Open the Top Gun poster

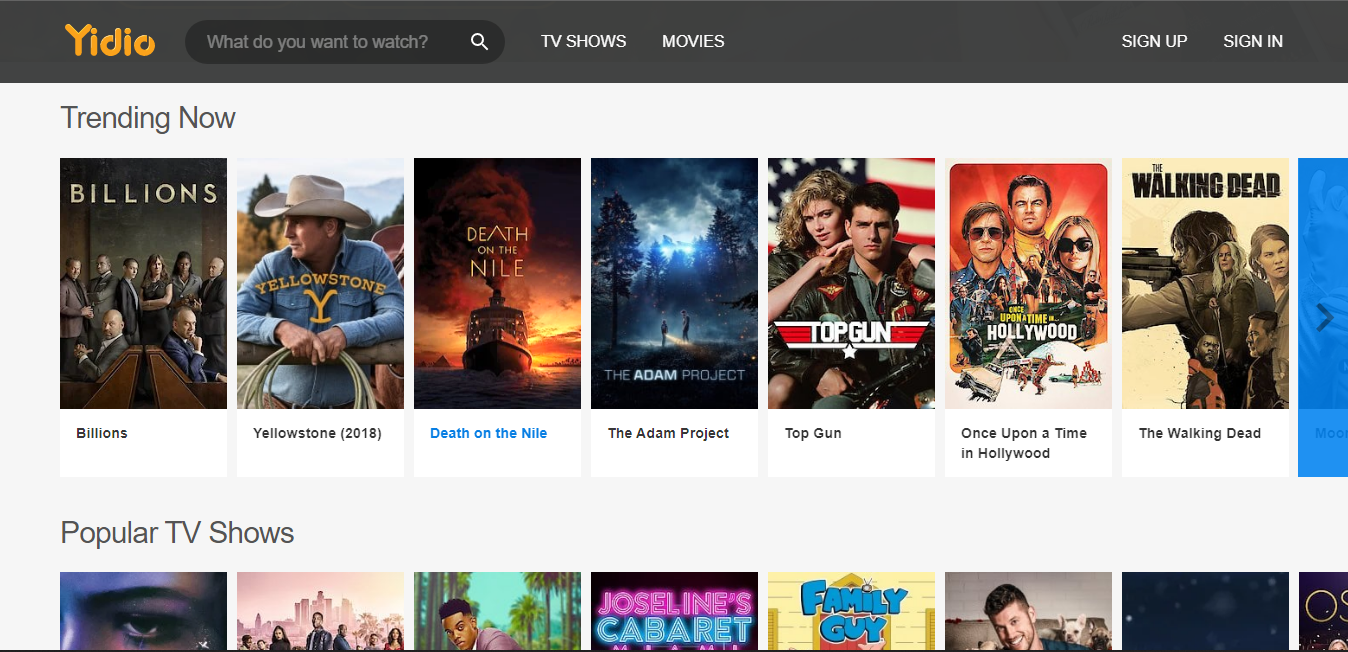(851, 283)
